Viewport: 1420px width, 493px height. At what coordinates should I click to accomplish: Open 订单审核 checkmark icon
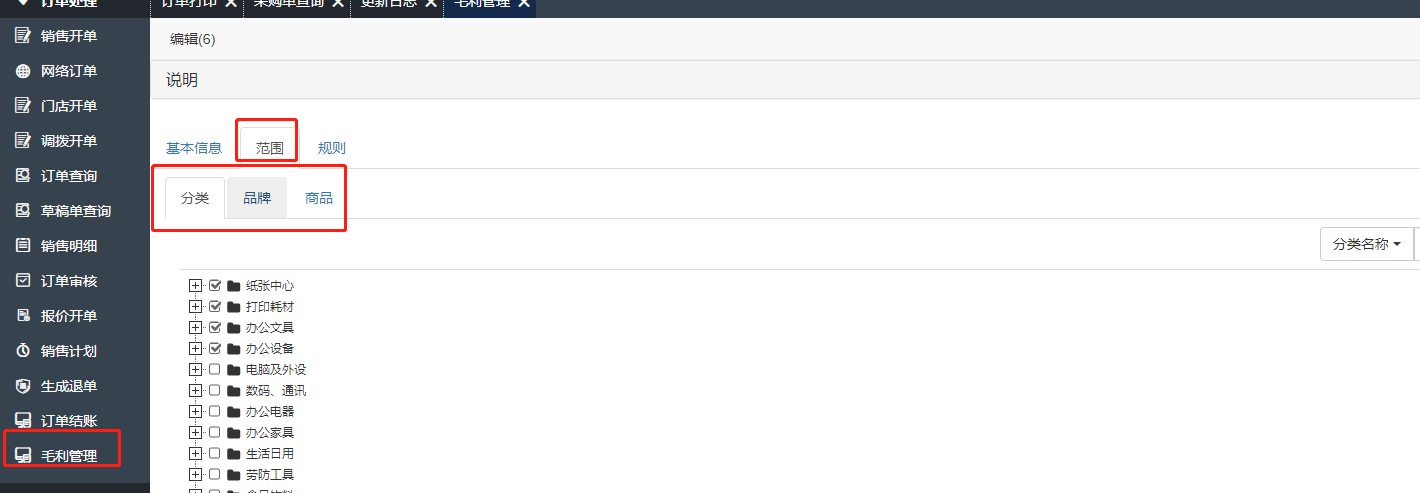click(x=23, y=281)
